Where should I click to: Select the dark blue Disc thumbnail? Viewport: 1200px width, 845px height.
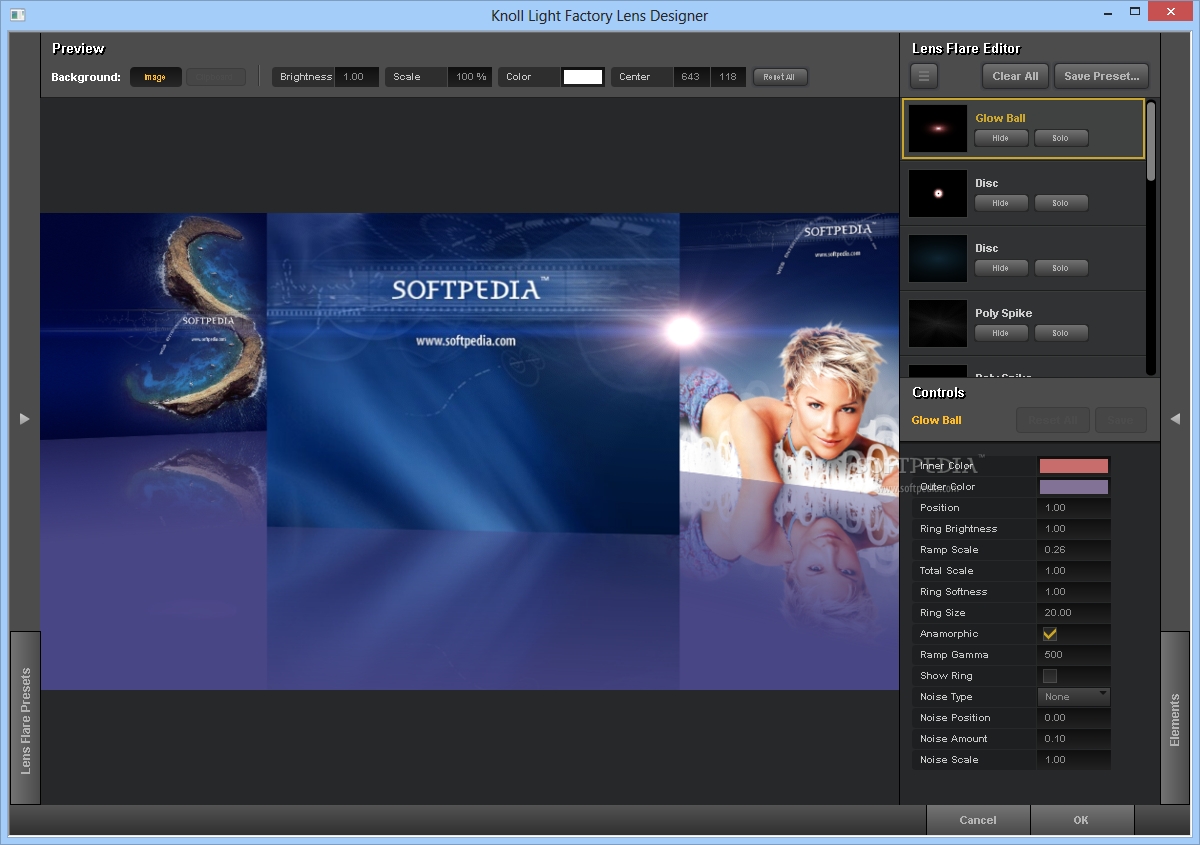coord(938,258)
